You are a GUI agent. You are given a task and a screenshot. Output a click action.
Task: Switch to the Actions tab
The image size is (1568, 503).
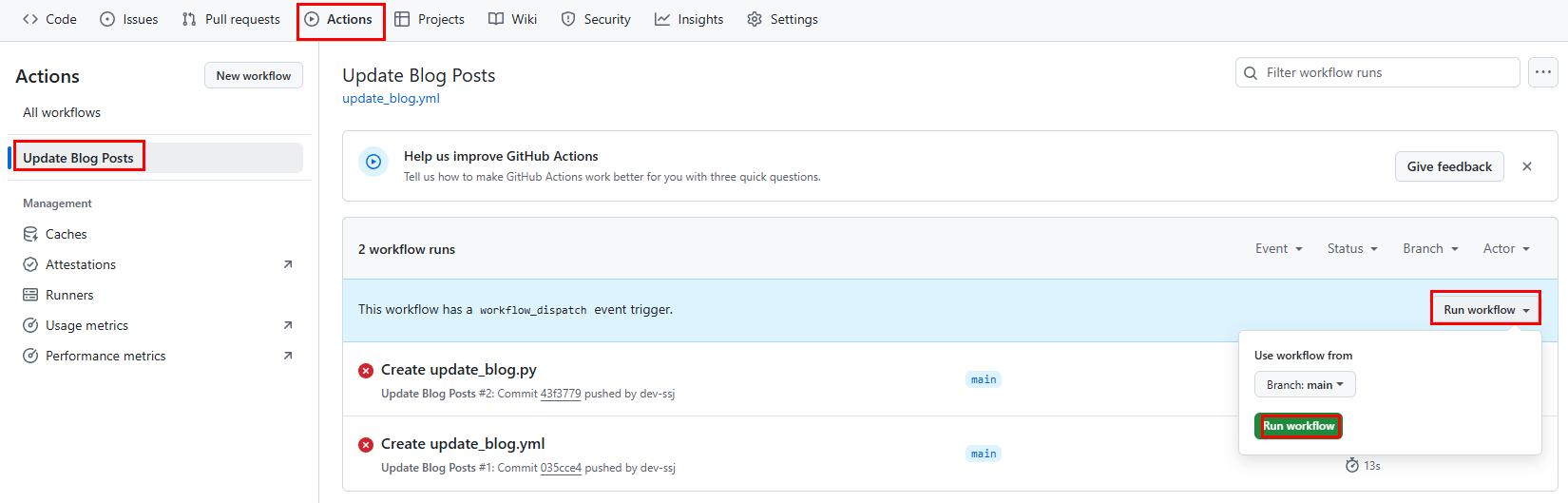tap(340, 20)
